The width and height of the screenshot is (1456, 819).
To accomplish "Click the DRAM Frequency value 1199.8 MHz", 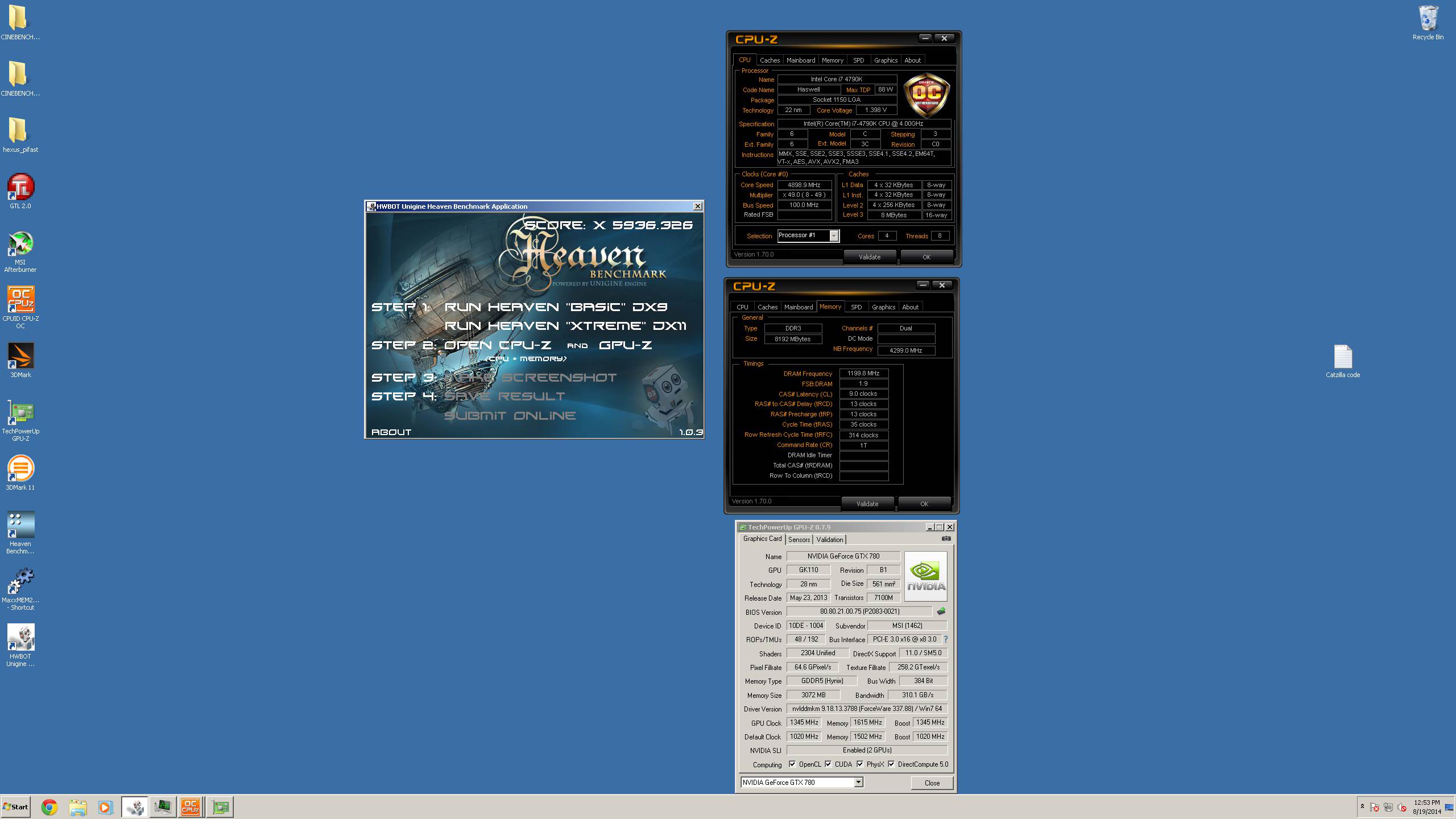I will 863,374.
